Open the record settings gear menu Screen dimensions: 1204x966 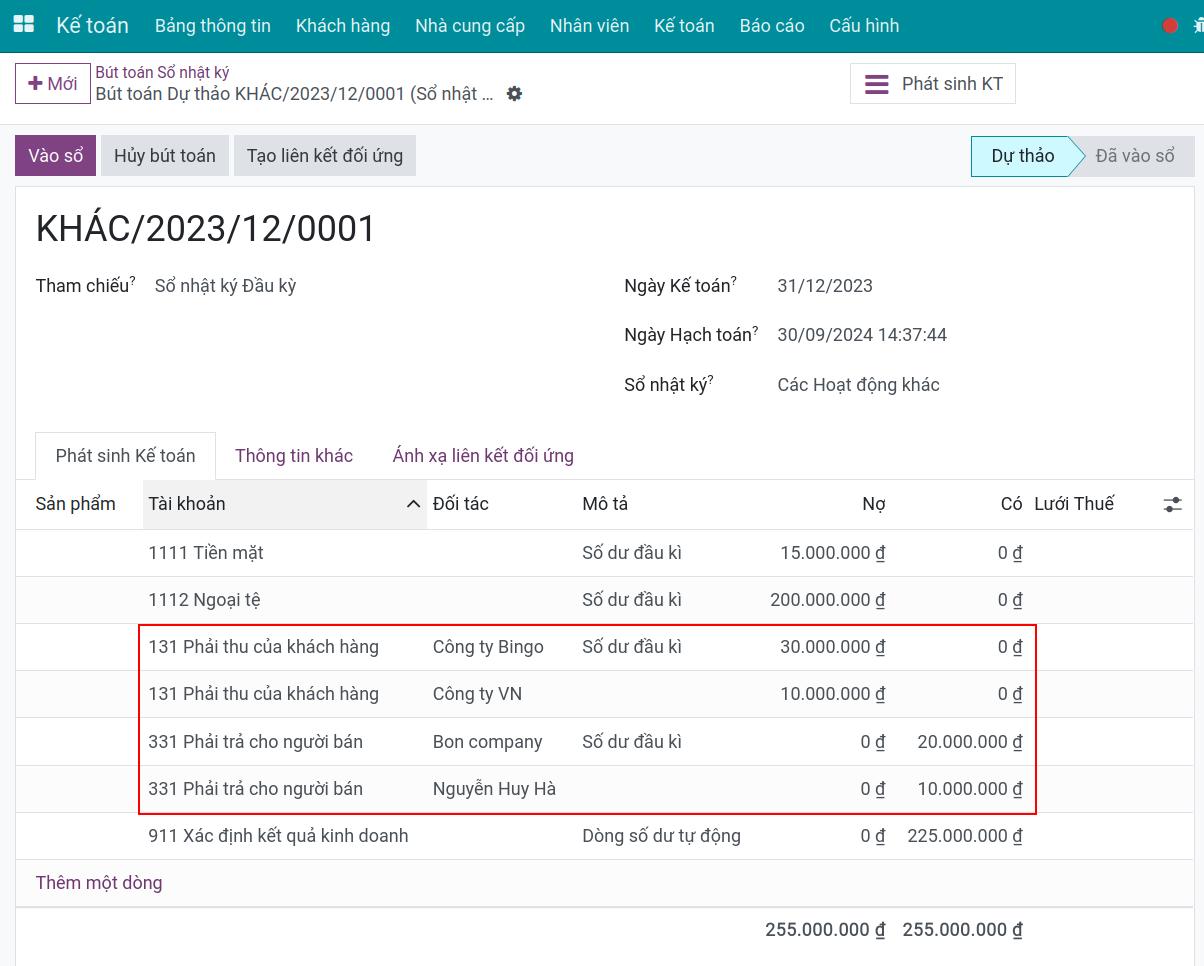(x=514, y=94)
